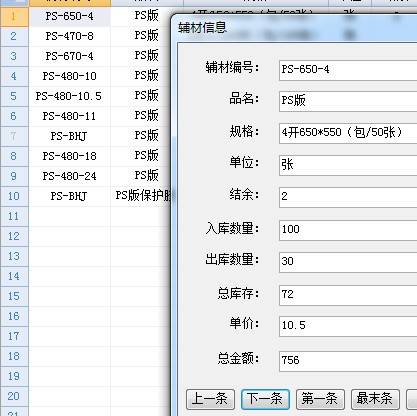Click the 规格 field with 4开650*550
Image resolution: width=417 pixels, height=416 pixels.
pyautogui.click(x=348, y=133)
